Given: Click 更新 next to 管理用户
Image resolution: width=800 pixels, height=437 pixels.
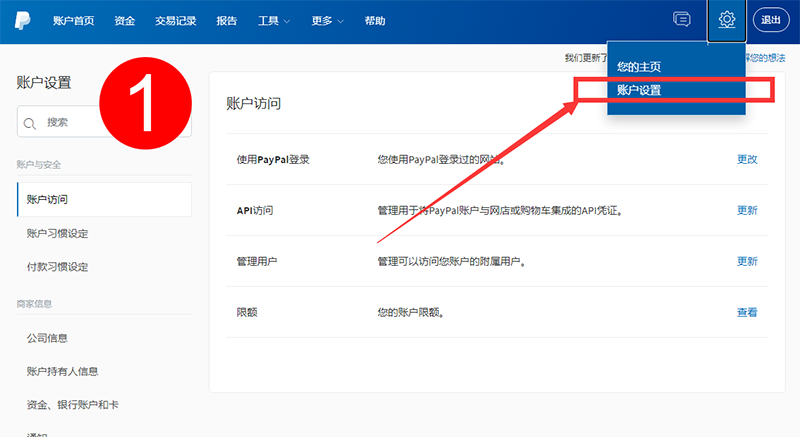Looking at the screenshot, I should click(x=747, y=261).
